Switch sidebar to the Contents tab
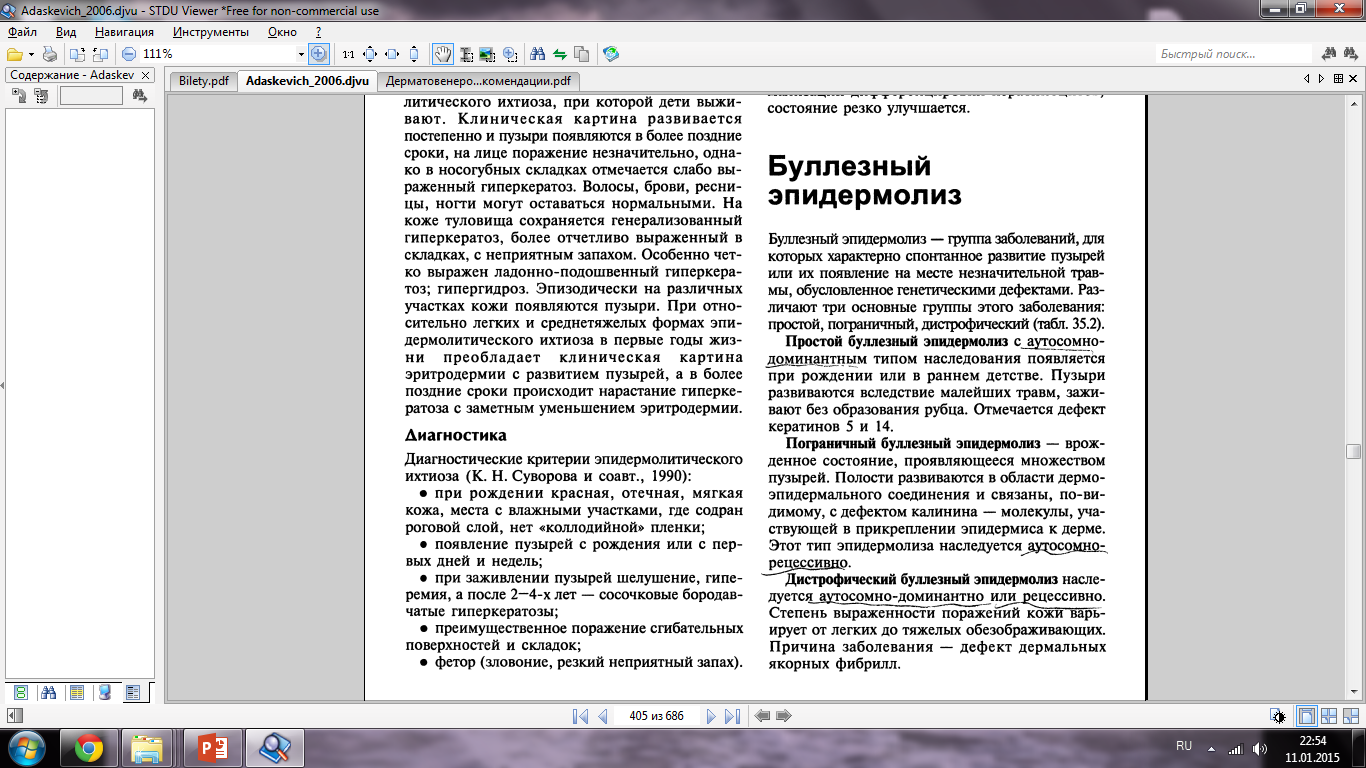1366x768 pixels. point(133,692)
